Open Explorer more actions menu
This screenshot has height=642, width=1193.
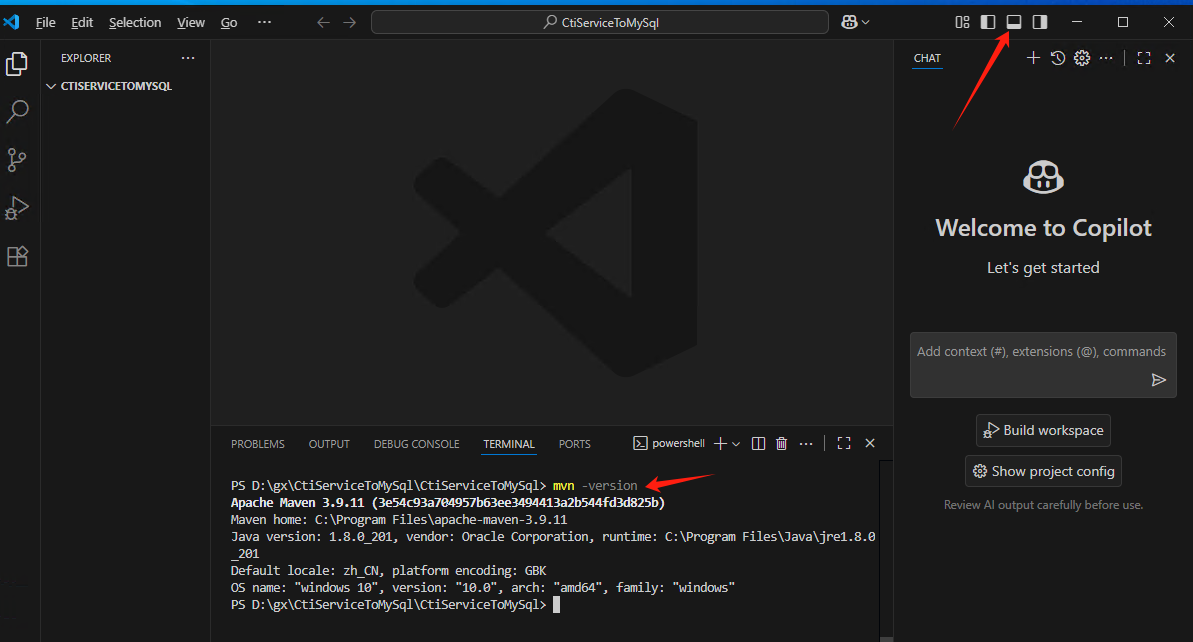[188, 58]
